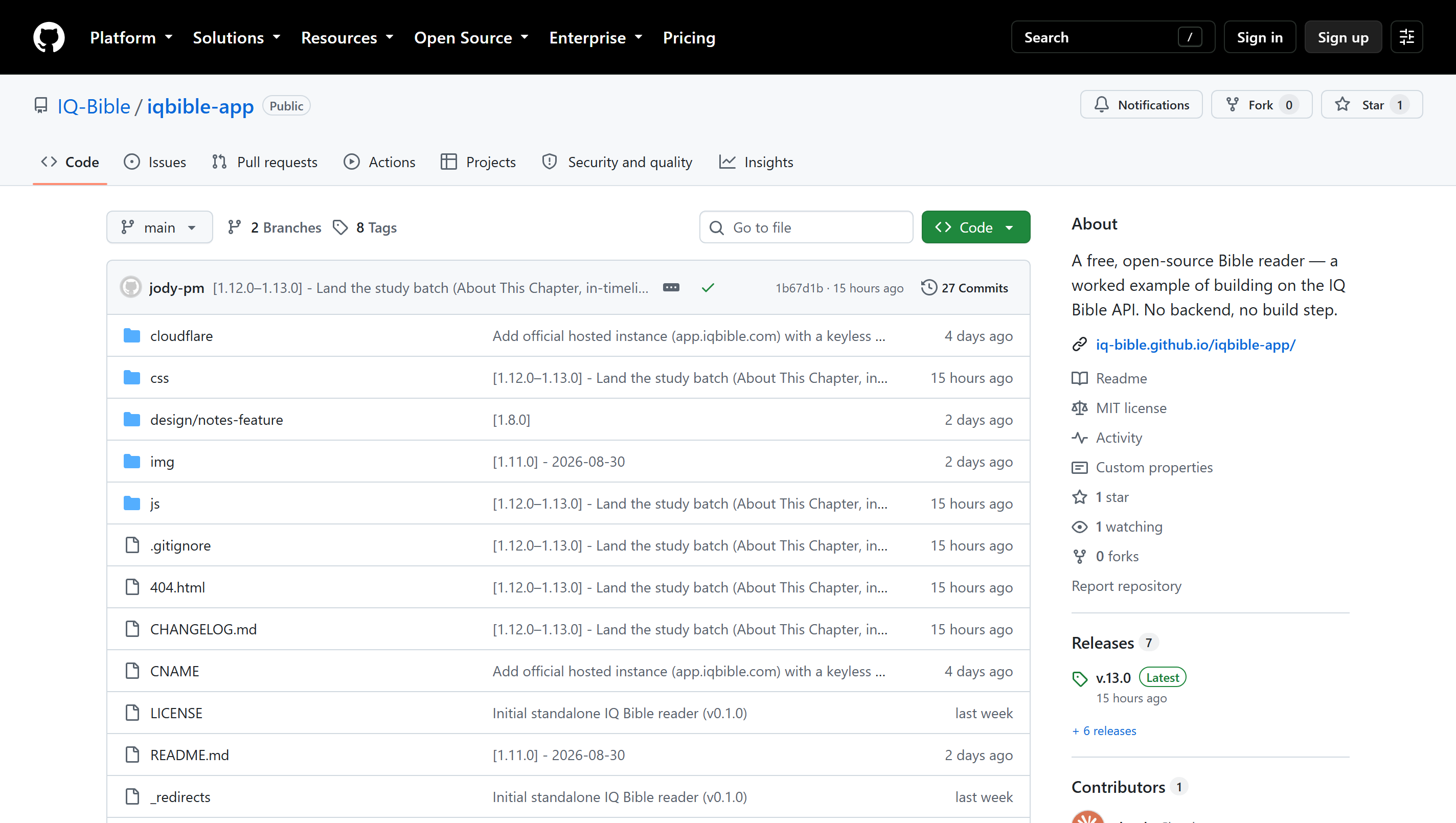The height and width of the screenshot is (823, 1456).
Task: Open the _redirects file
Action: click(x=180, y=797)
